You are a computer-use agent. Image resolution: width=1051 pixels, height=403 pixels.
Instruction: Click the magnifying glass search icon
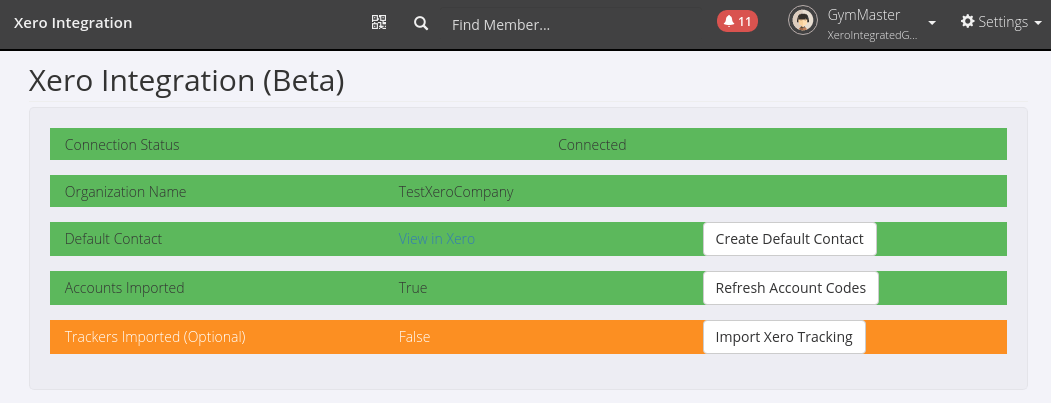click(x=421, y=23)
